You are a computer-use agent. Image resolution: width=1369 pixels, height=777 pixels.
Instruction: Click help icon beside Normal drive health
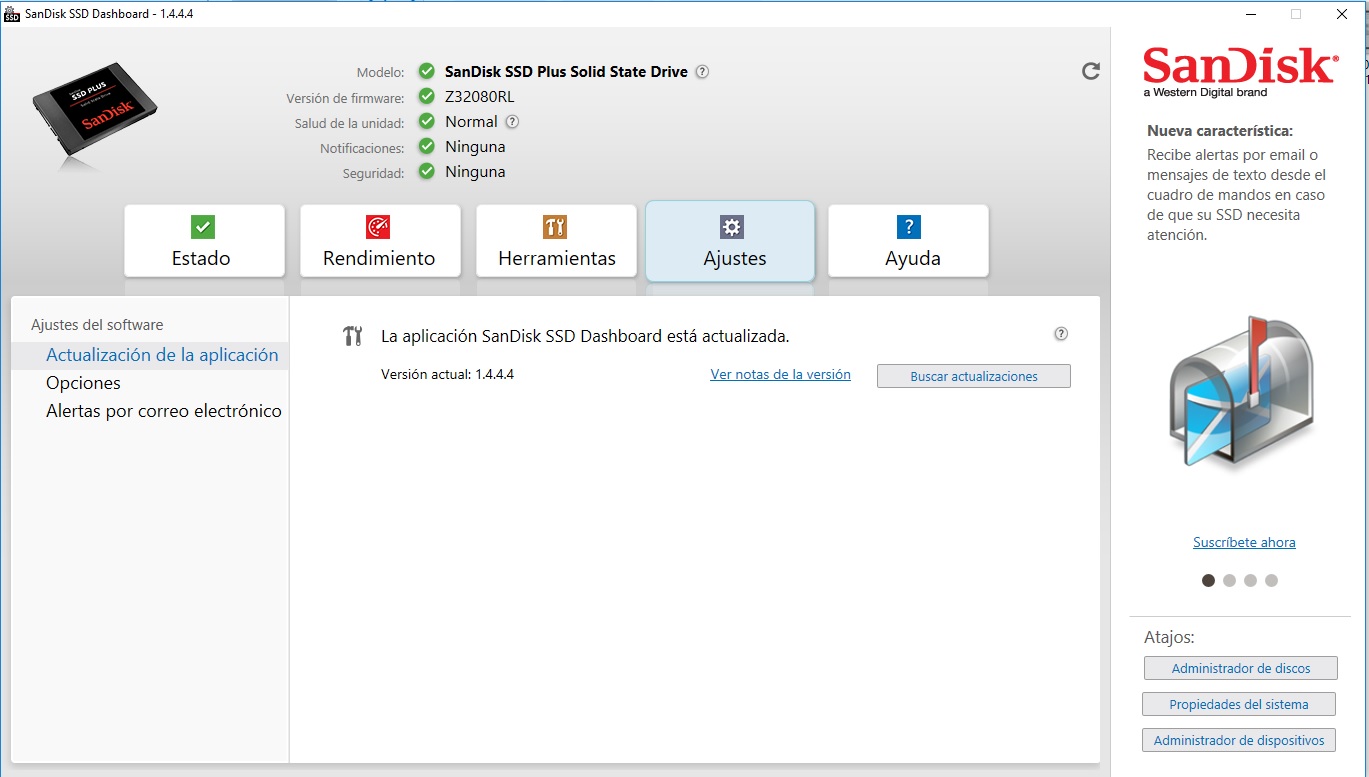[x=512, y=122]
